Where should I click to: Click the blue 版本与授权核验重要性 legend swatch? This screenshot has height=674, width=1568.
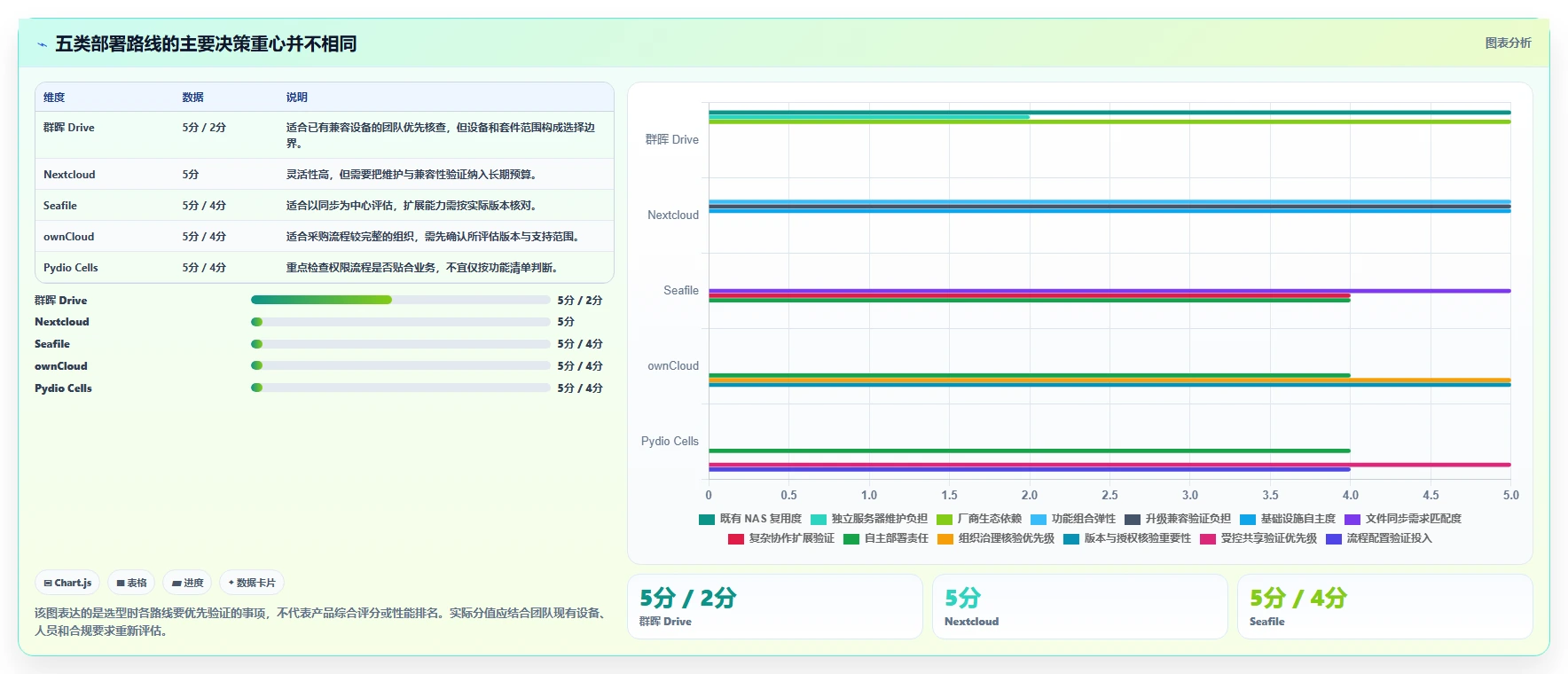pyautogui.click(x=1071, y=539)
